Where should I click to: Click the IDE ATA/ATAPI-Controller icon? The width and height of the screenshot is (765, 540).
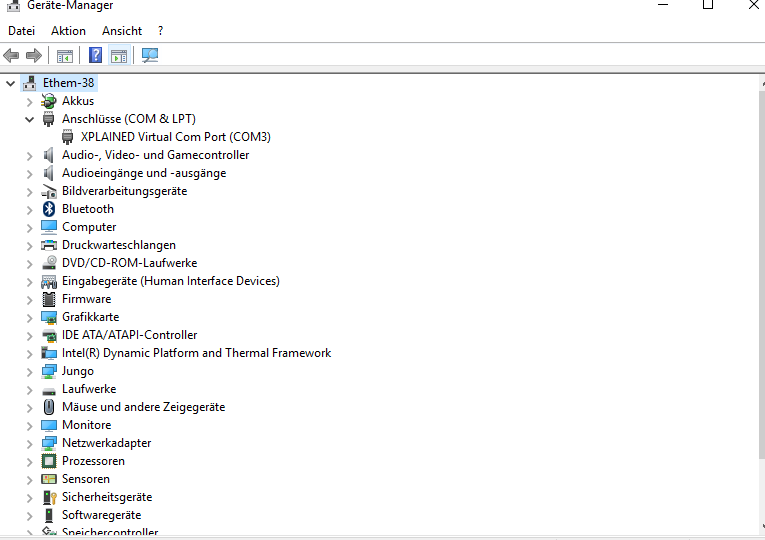pyautogui.click(x=49, y=335)
